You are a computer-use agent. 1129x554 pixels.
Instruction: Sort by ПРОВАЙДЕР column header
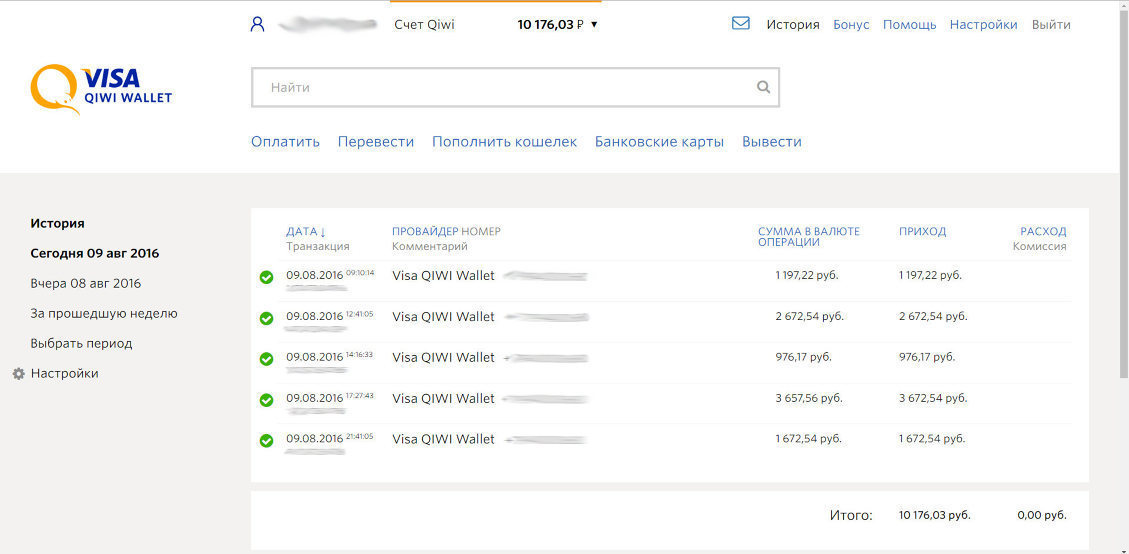click(425, 231)
